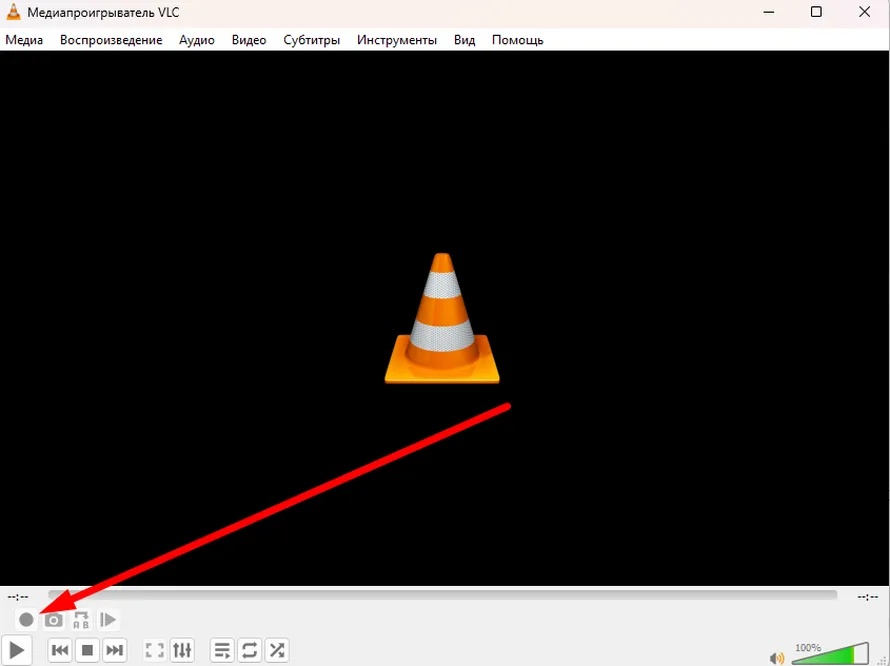The height and width of the screenshot is (666, 890).
Task: Toggle the A-B loop button
Action: [81, 619]
